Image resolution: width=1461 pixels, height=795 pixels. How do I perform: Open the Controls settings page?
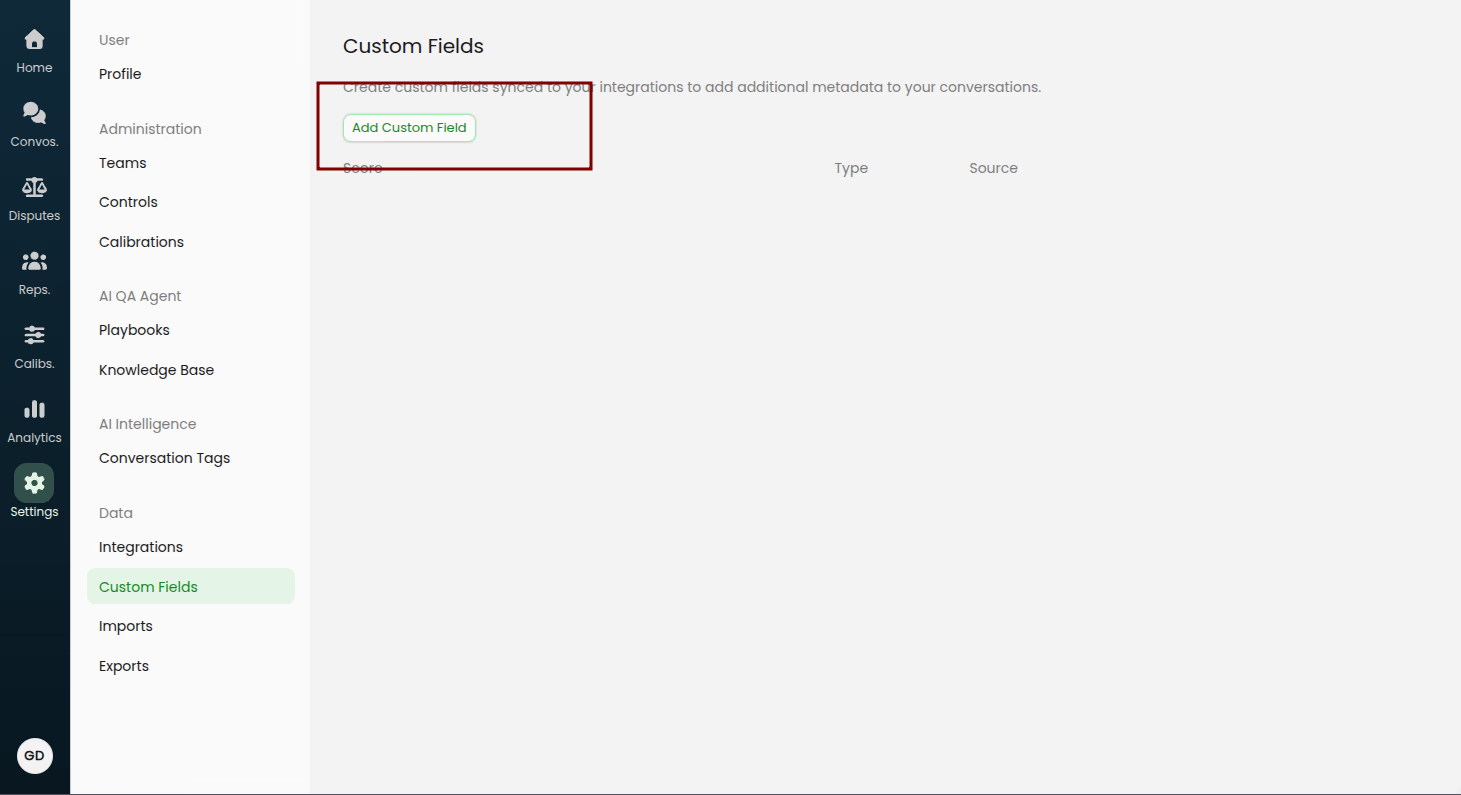(x=128, y=202)
